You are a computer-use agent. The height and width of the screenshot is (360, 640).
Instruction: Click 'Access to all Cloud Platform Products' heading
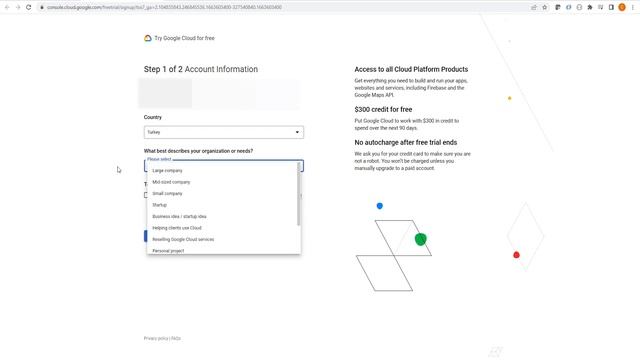tap(411, 69)
